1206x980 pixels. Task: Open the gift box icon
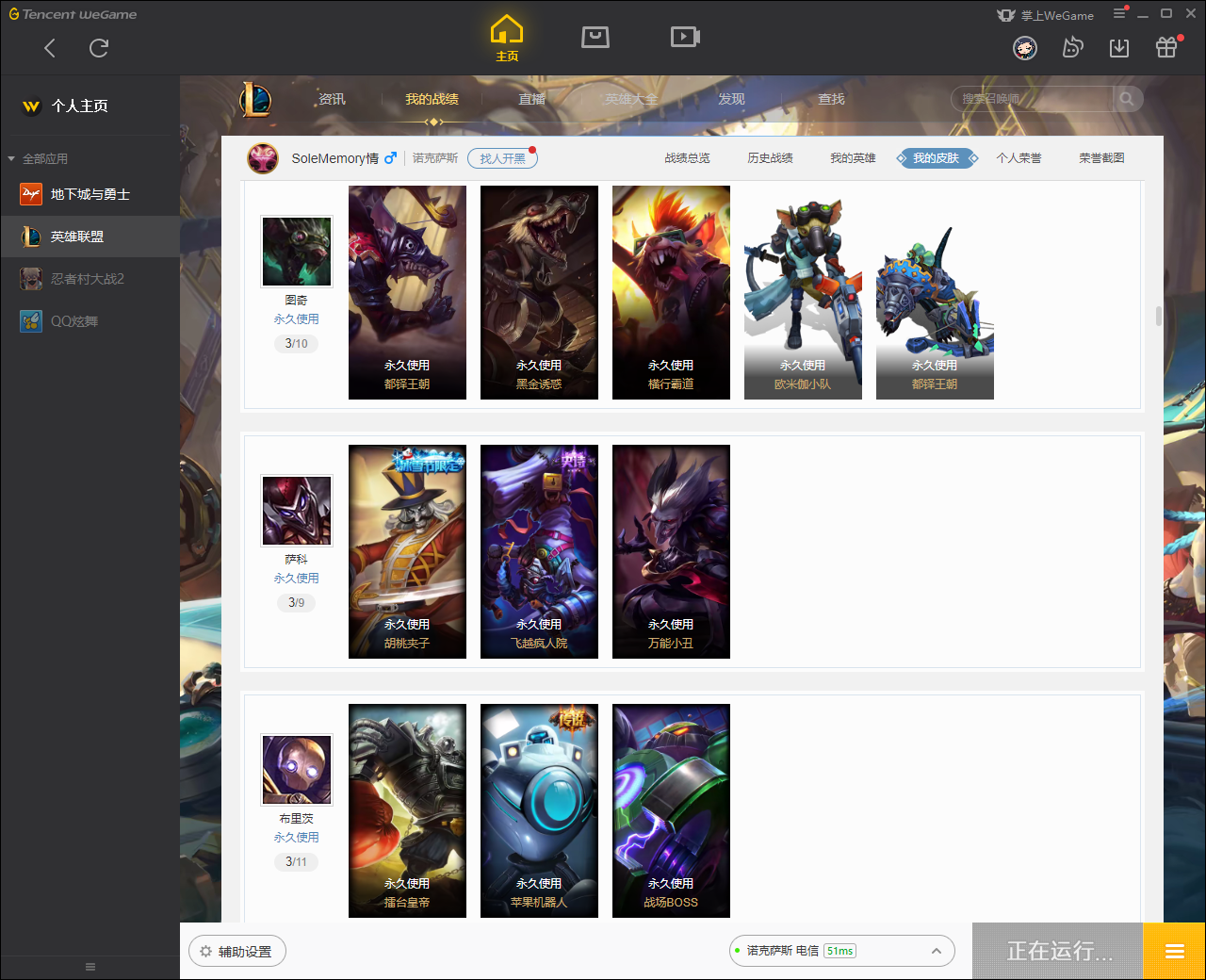pyautogui.click(x=1166, y=47)
